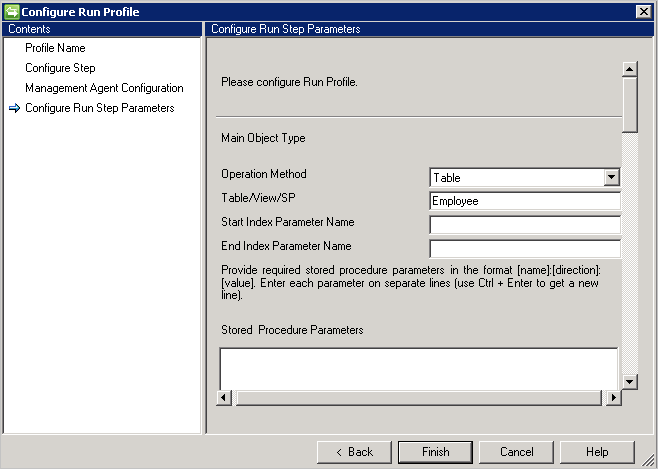Go to the Profile Name page
The image size is (658, 469).
(55, 48)
